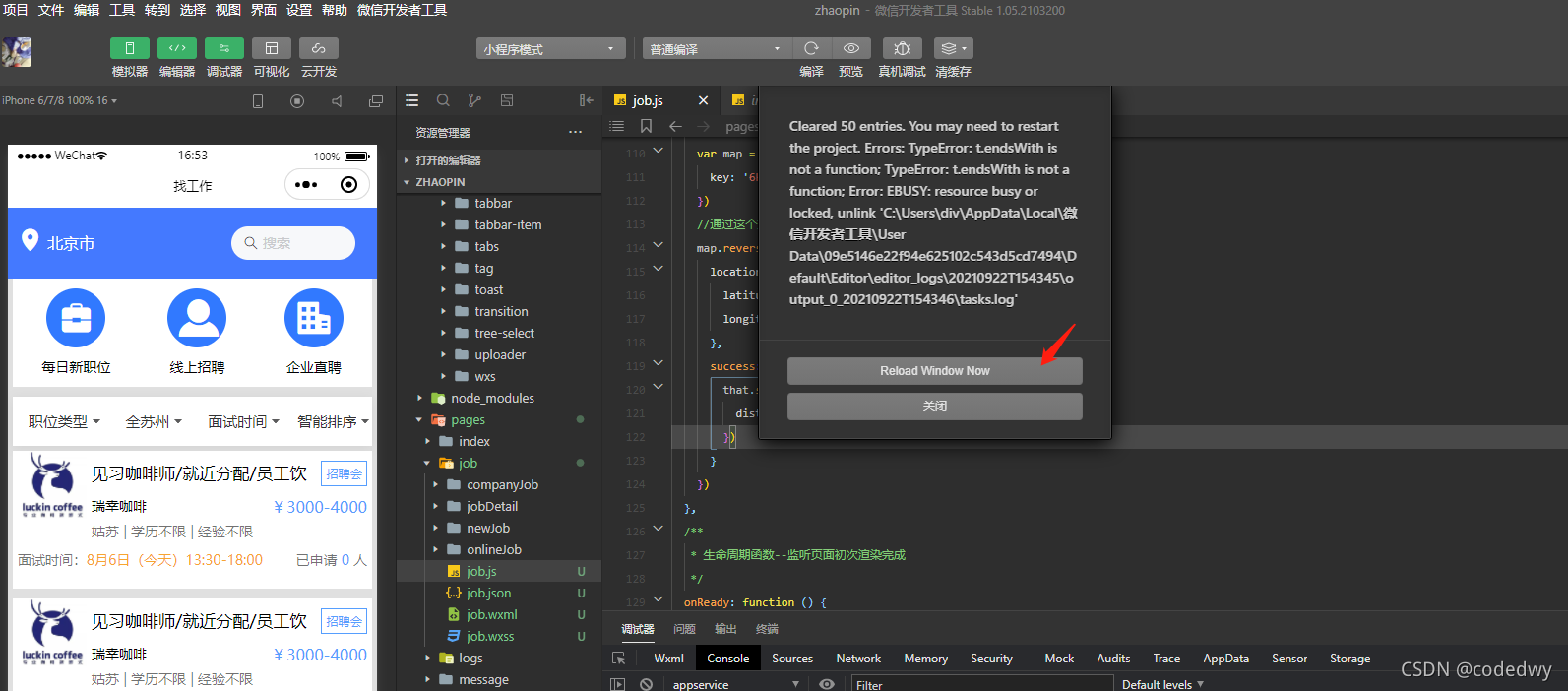1568x691 pixels.
Task: Click the detach simulator window icon
Action: pyautogui.click(x=375, y=101)
